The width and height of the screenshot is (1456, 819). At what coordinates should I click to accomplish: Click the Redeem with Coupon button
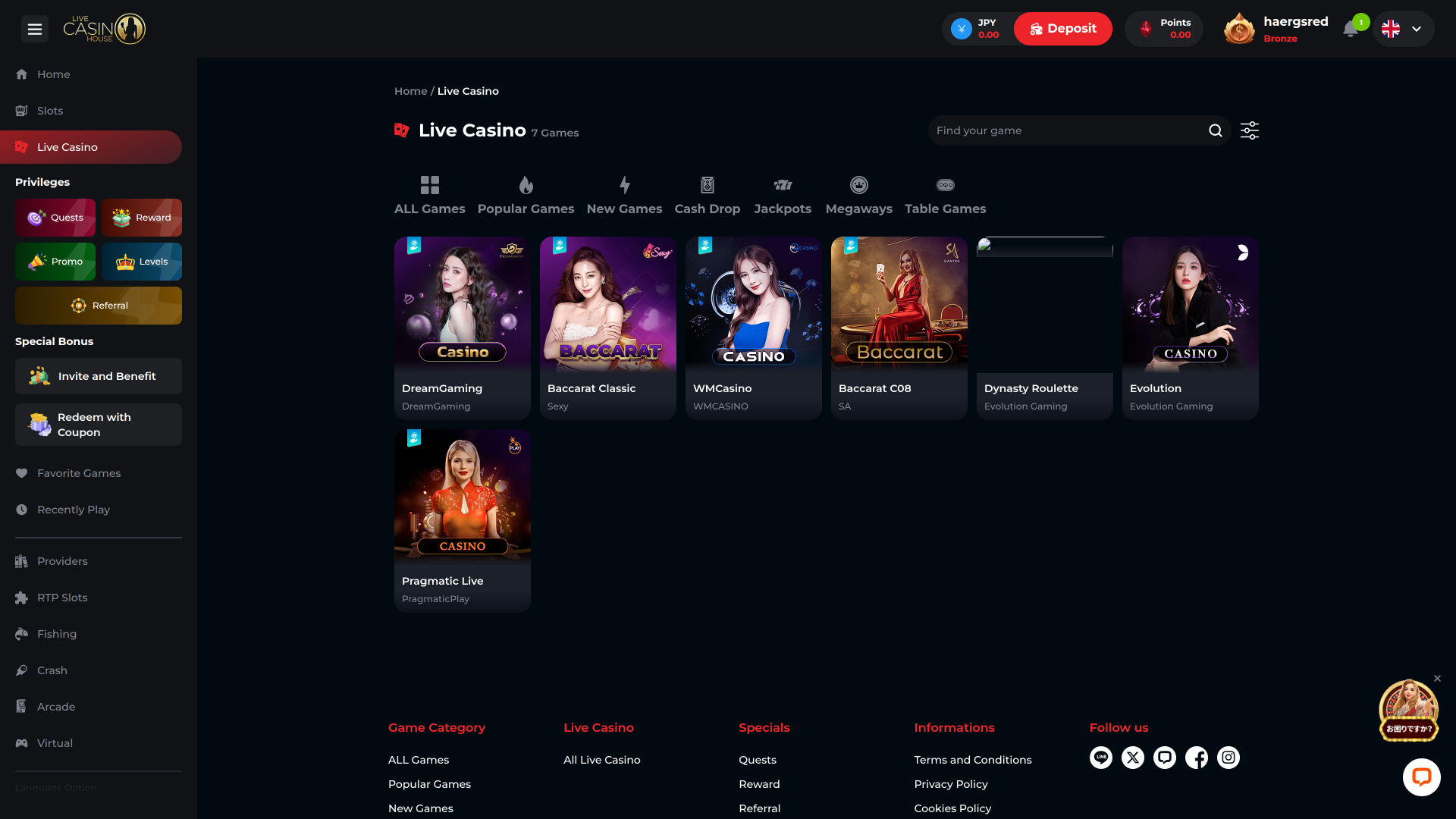[x=98, y=425]
